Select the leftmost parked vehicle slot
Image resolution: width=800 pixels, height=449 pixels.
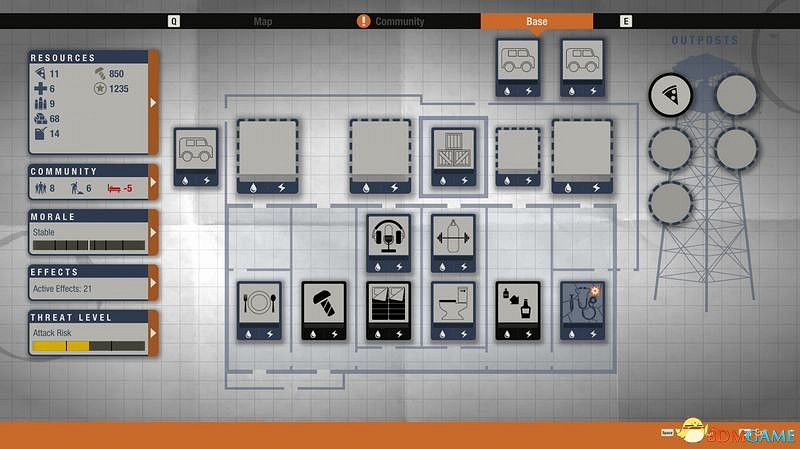tap(195, 152)
